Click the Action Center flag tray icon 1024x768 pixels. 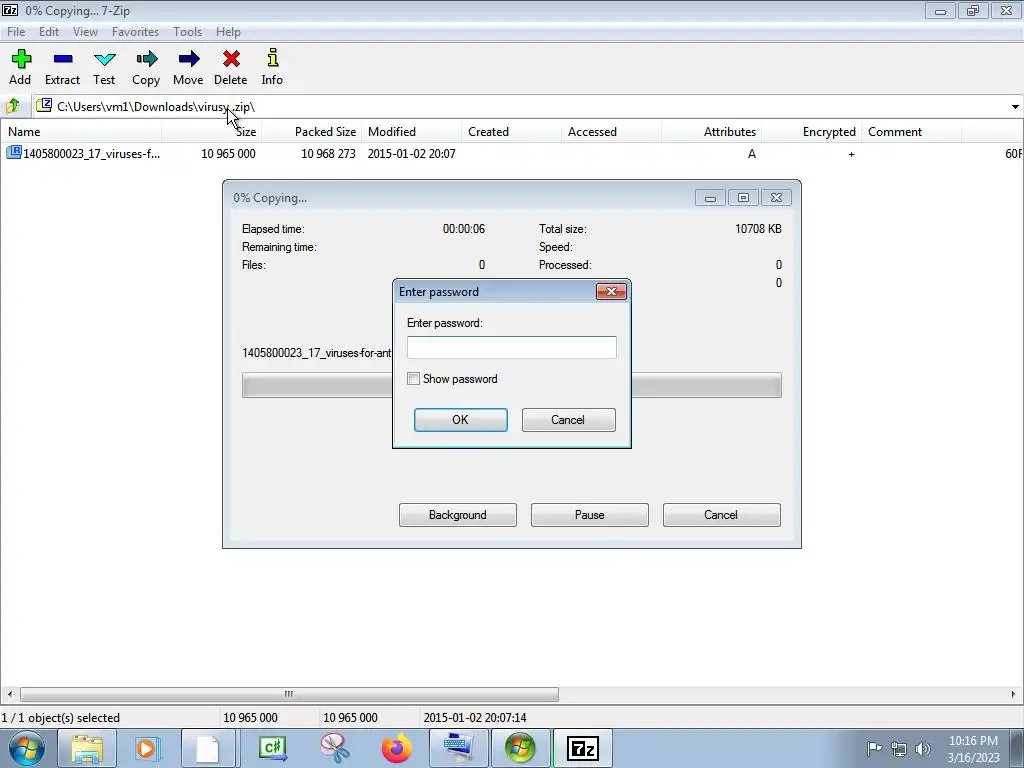[x=874, y=748]
